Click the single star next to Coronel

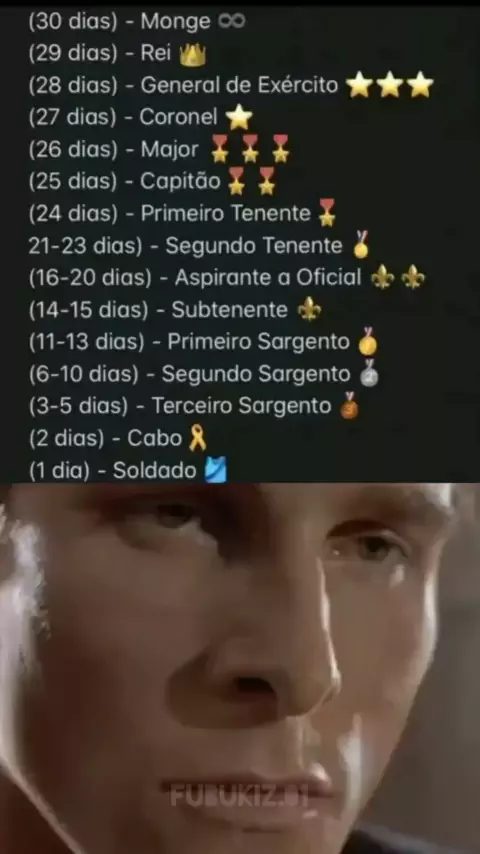tap(239, 117)
